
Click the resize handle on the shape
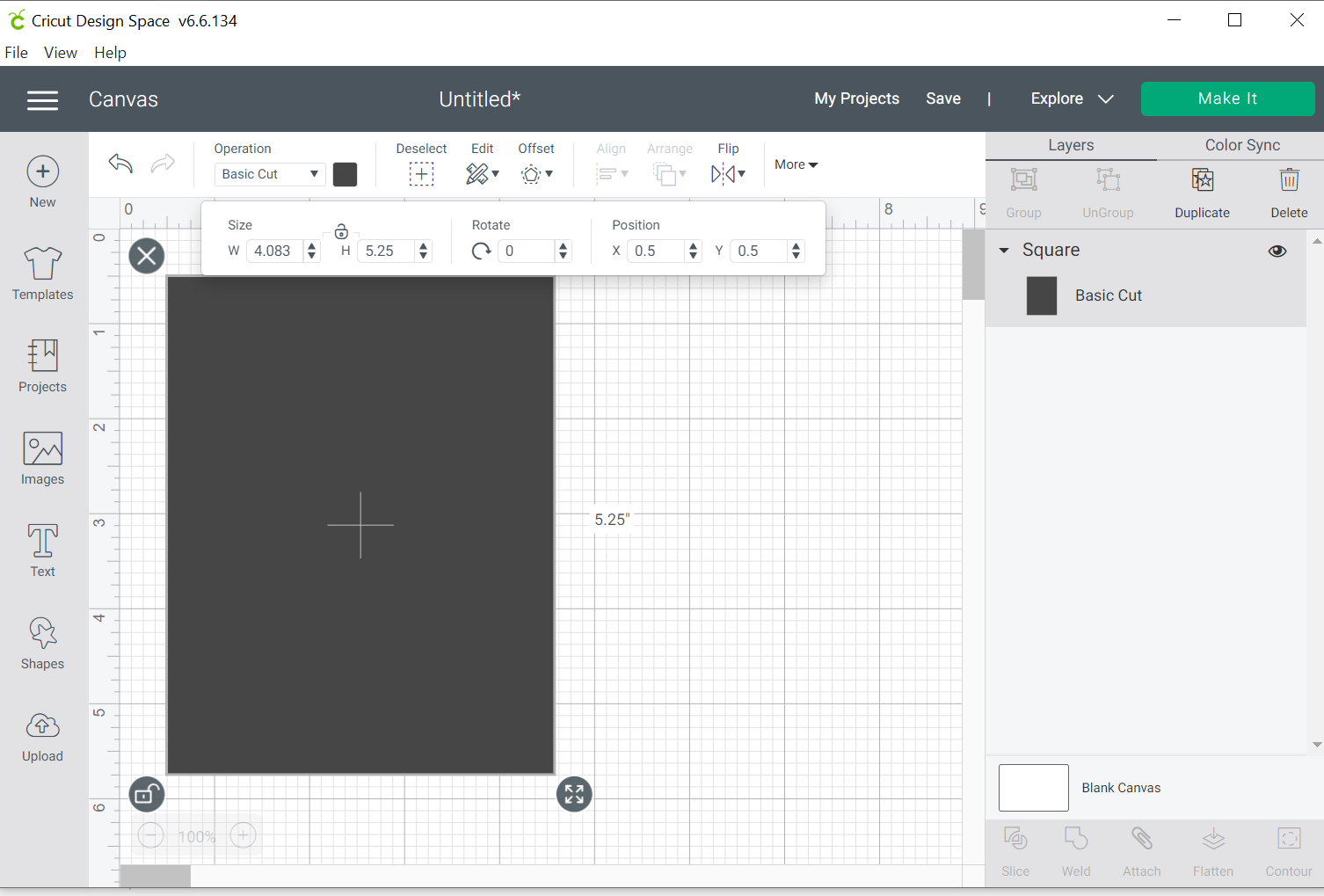coord(574,795)
